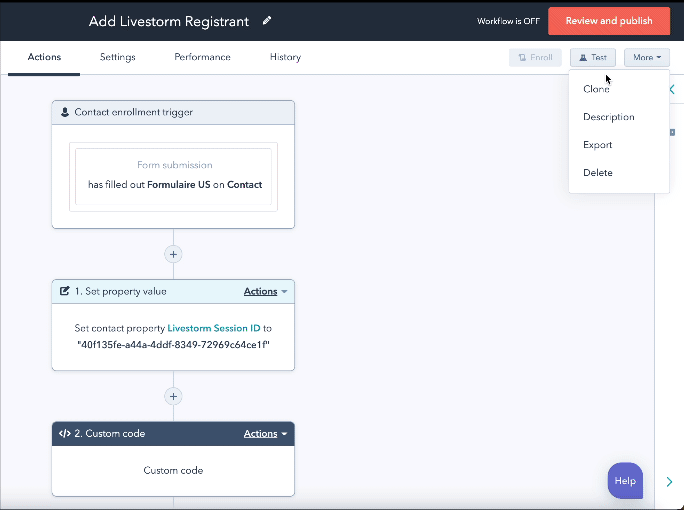Switch to the Settings tab

[118, 57]
